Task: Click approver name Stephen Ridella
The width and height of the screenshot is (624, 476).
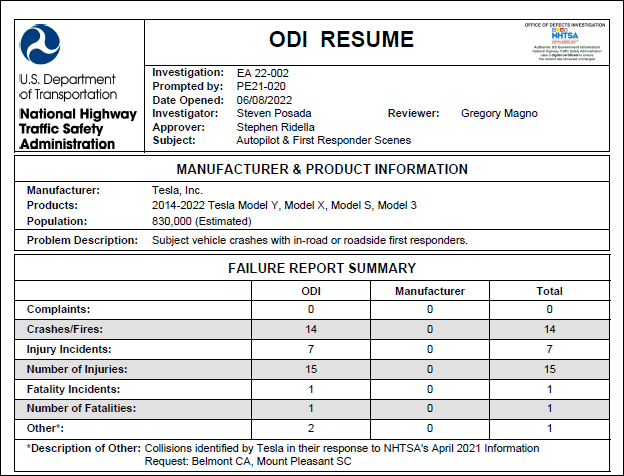Action: [x=275, y=127]
